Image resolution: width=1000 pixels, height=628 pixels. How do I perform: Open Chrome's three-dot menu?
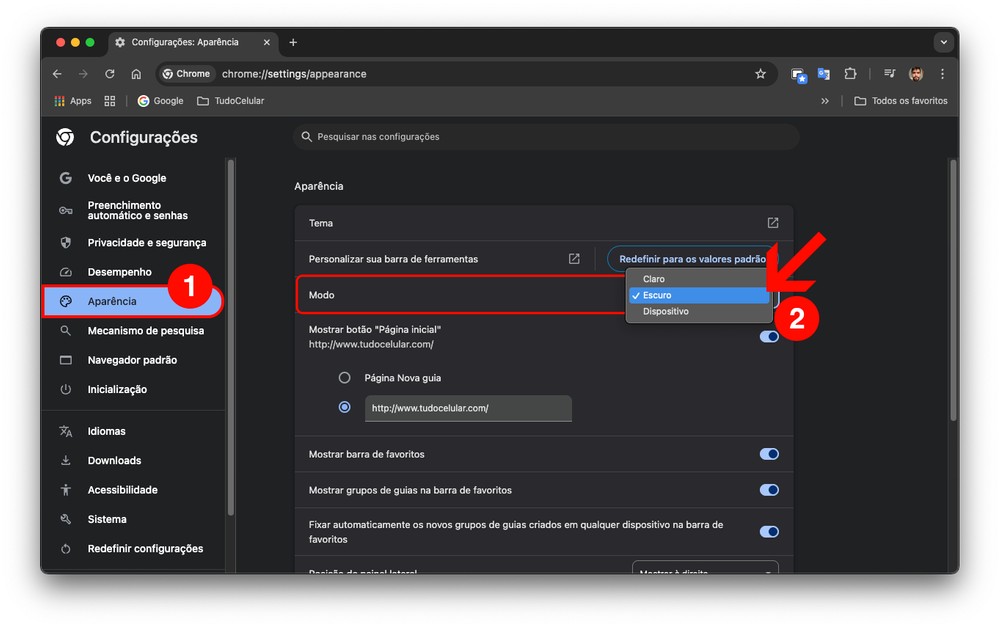tap(942, 74)
